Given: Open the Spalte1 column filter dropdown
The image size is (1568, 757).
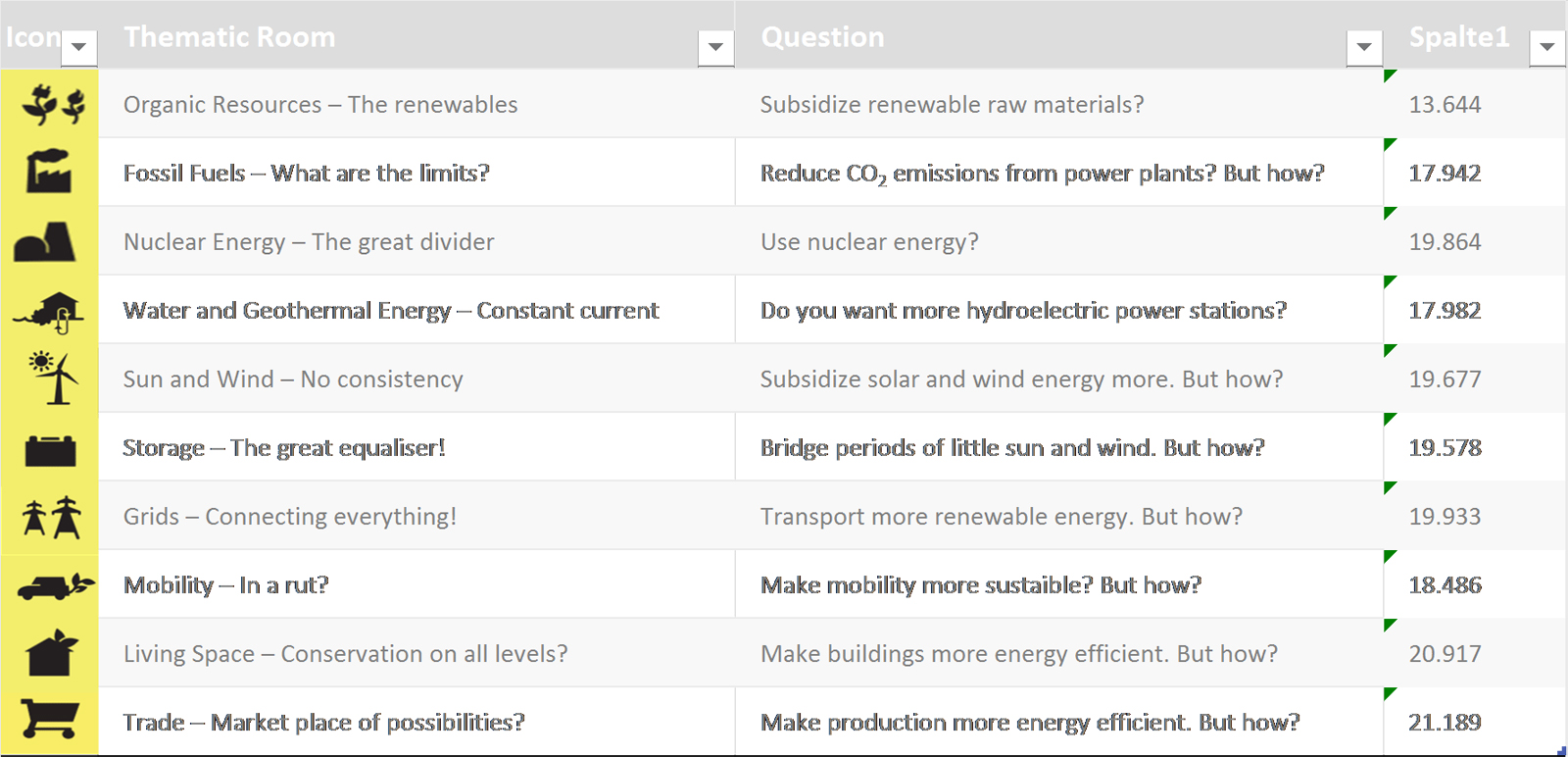Looking at the screenshot, I should [x=1547, y=47].
